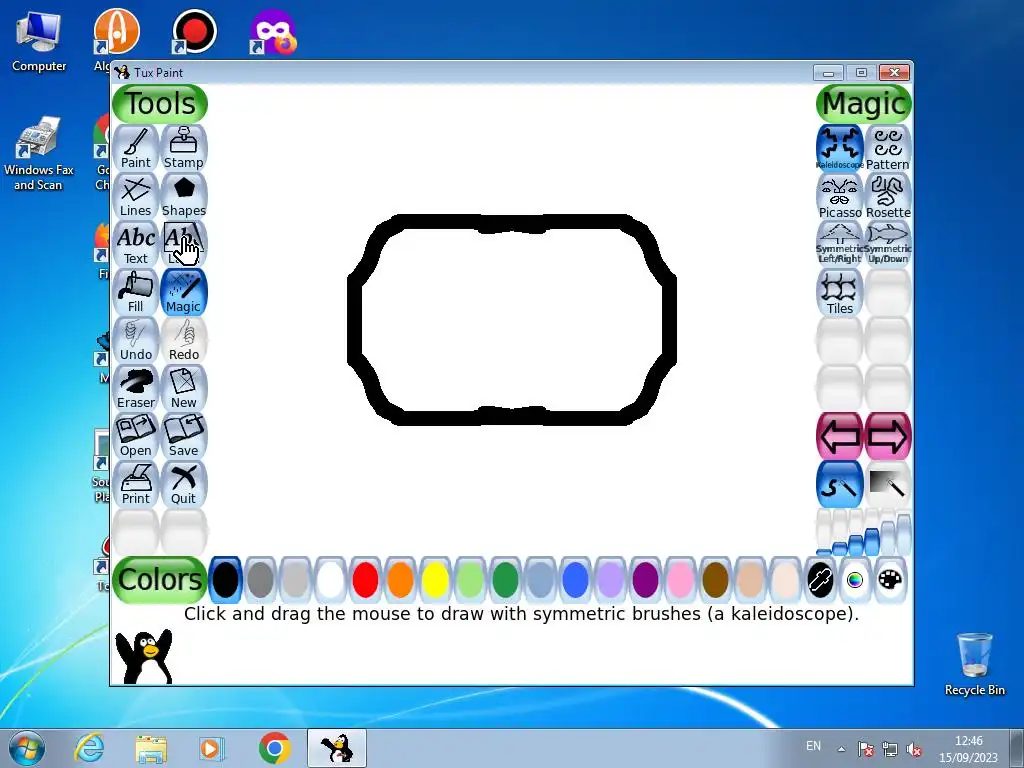This screenshot has width=1024, height=768.
Task: Pick the purple color swatch
Action: point(645,580)
